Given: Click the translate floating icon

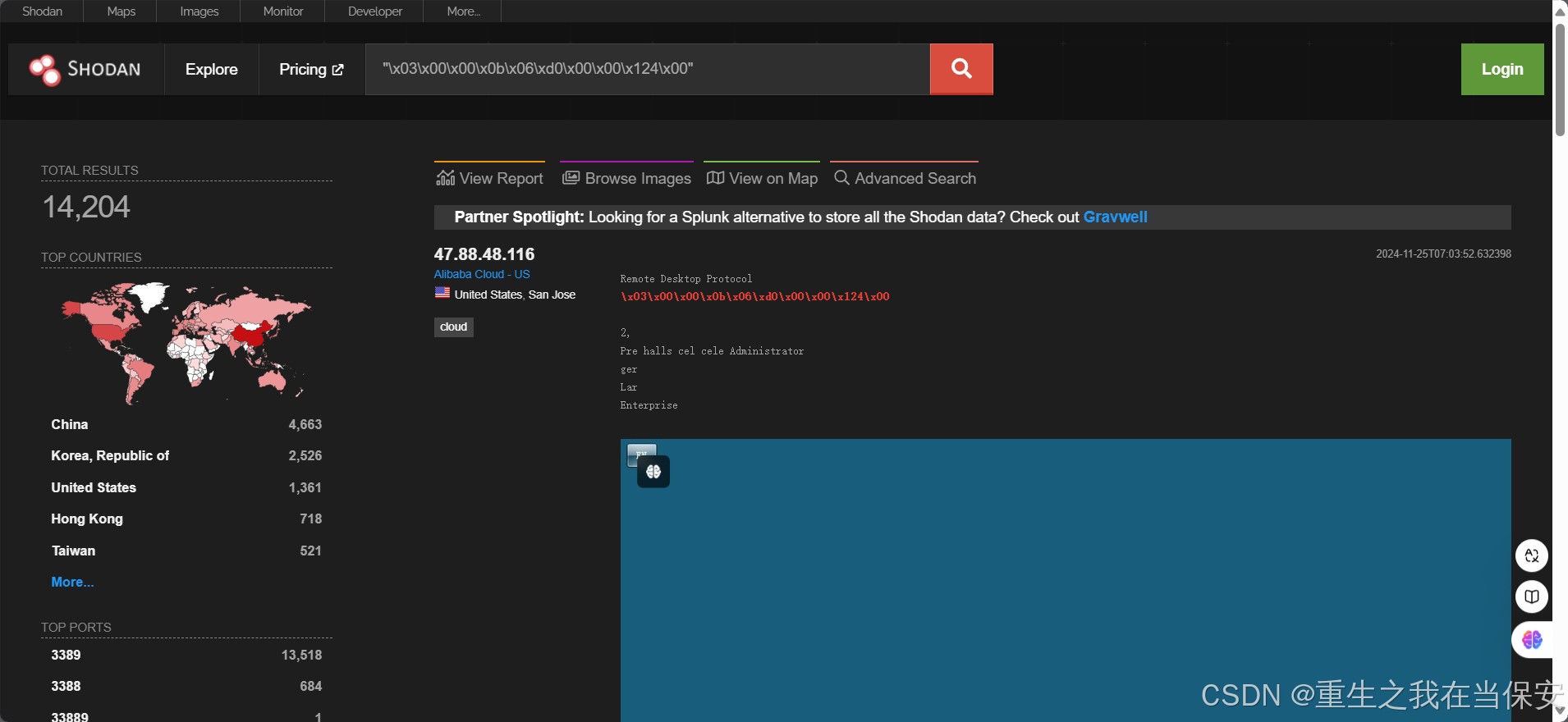Looking at the screenshot, I should pos(1532,555).
